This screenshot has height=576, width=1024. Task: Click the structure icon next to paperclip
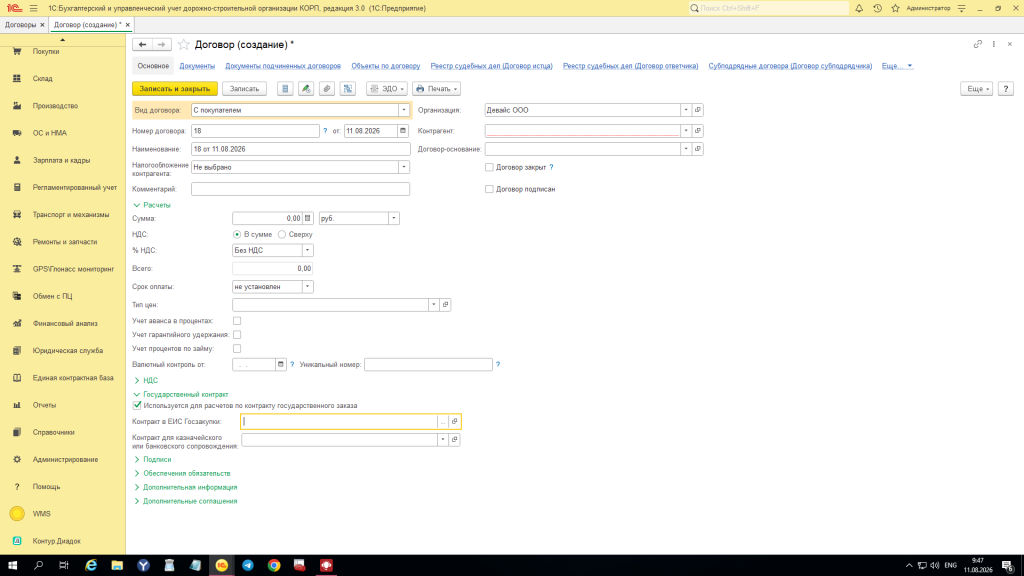348,89
